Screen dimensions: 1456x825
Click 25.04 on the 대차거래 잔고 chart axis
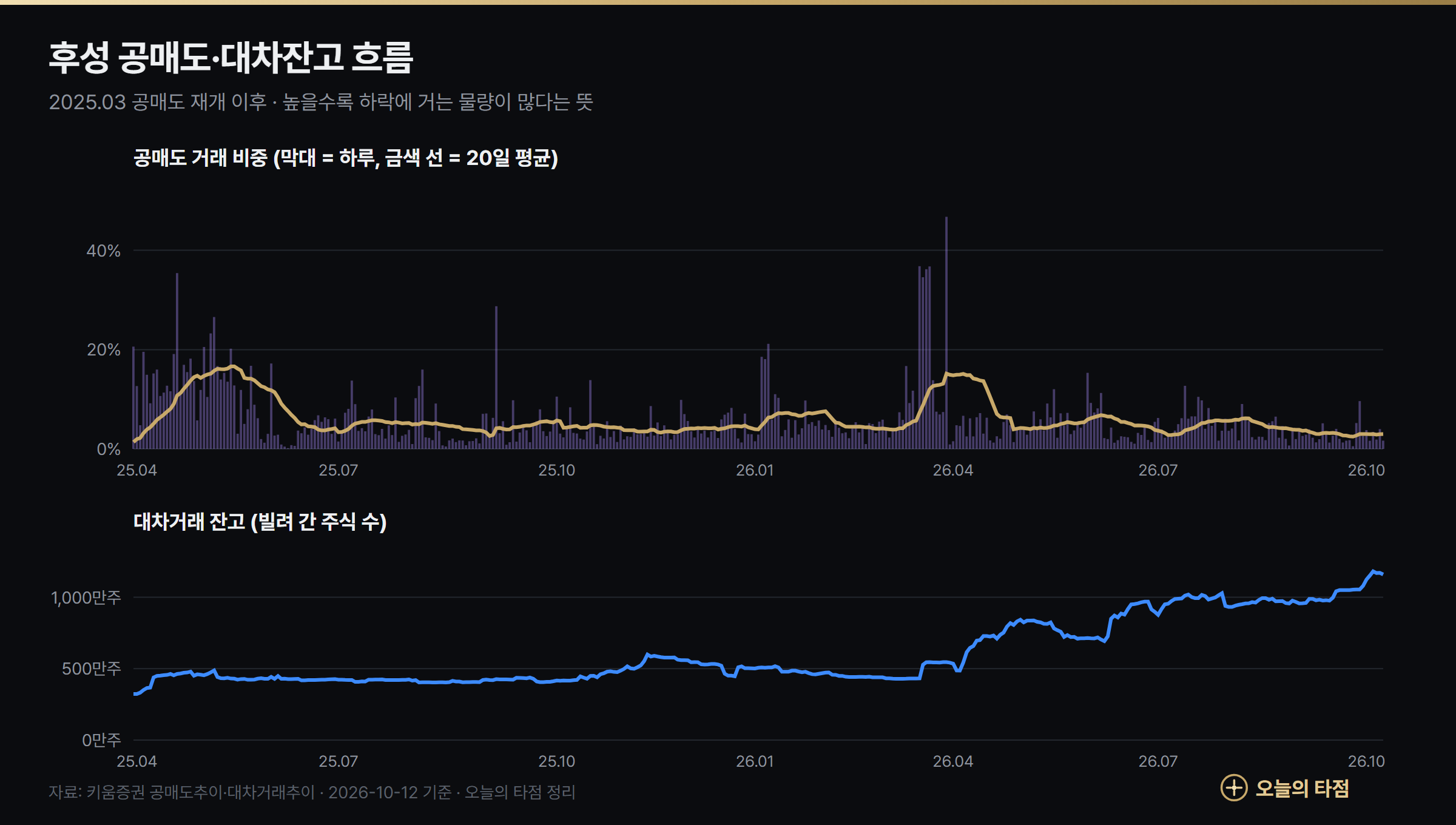click(136, 761)
